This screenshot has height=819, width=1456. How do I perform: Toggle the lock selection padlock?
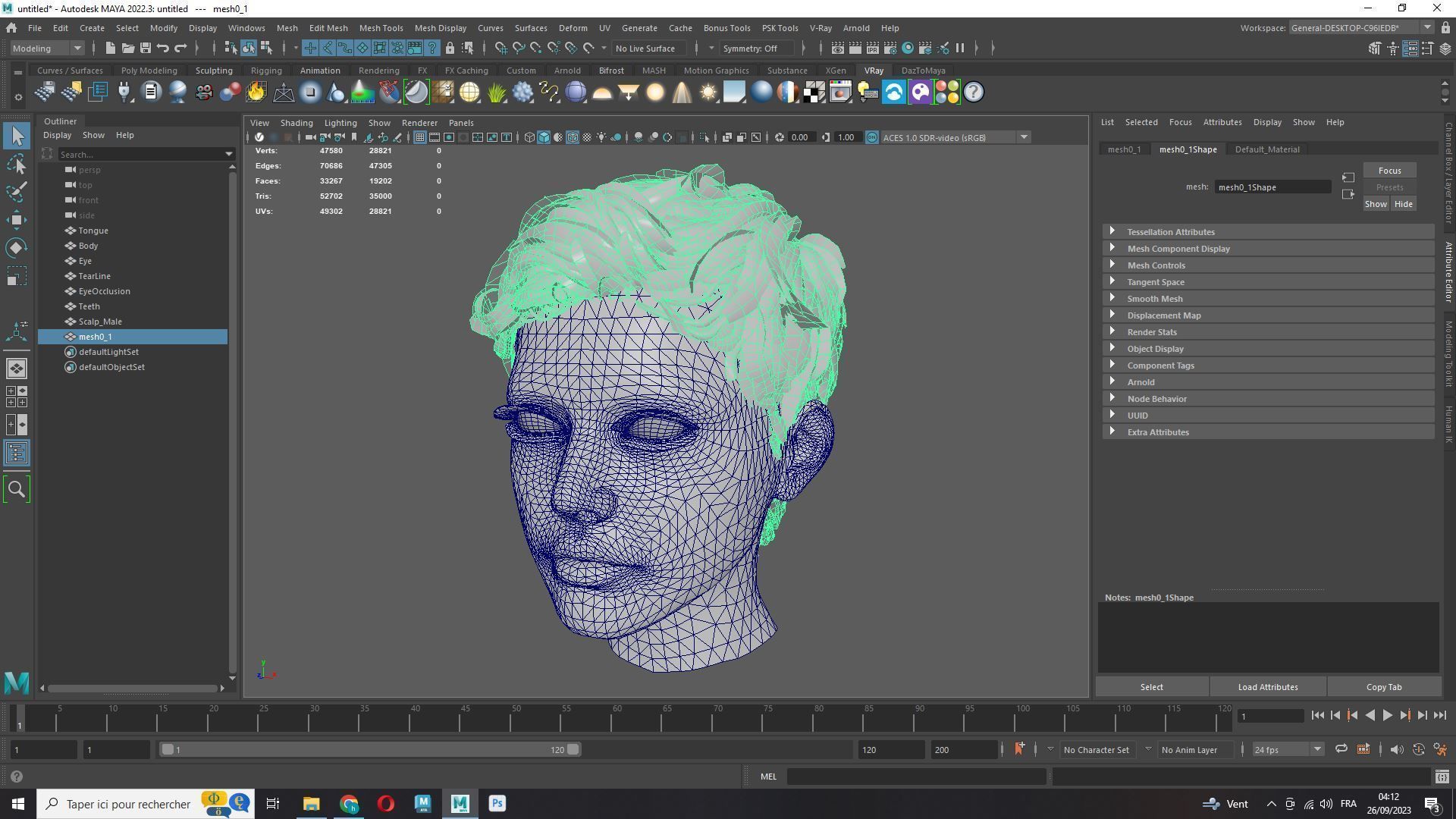point(450,48)
